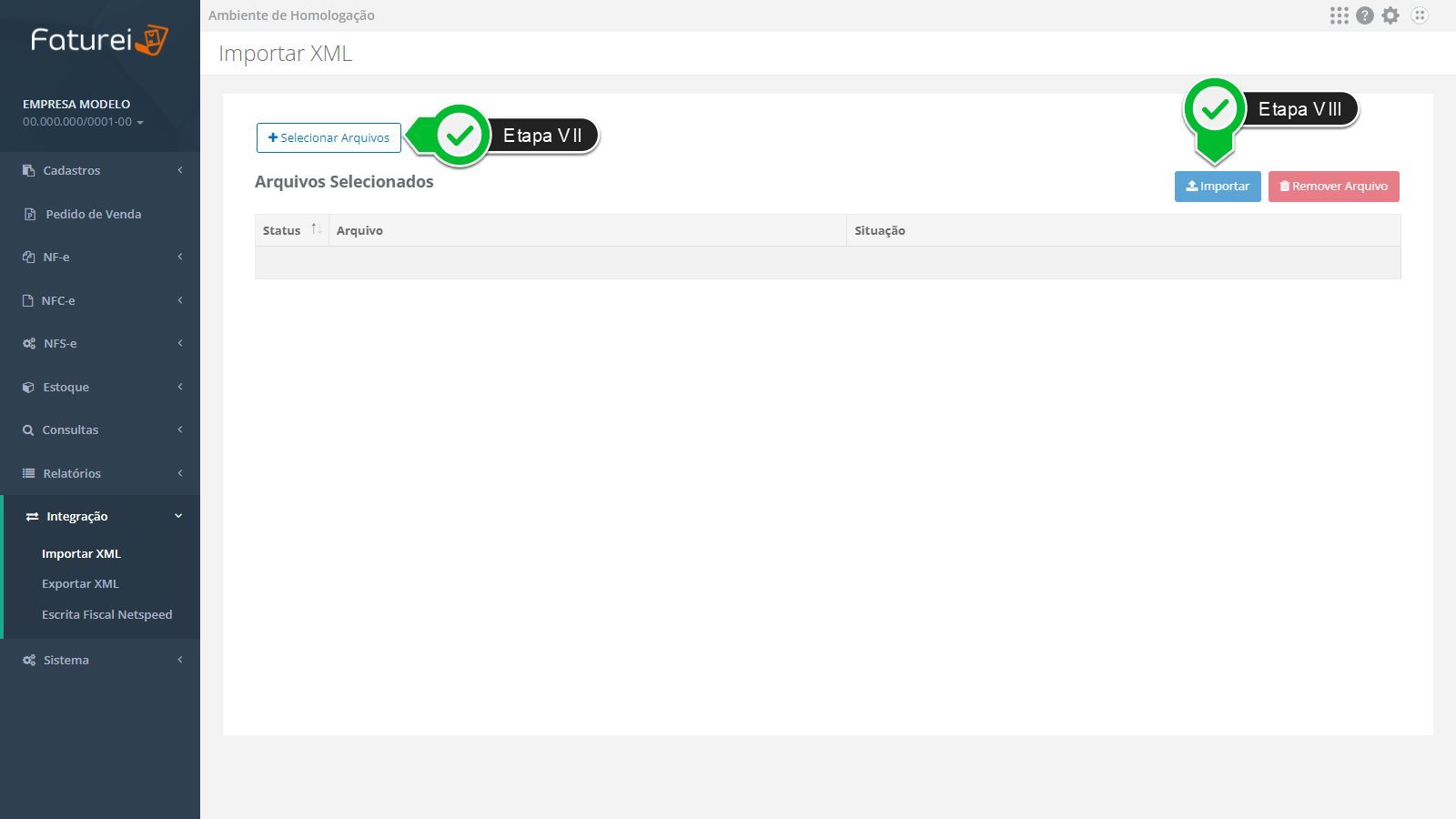The height and width of the screenshot is (819, 1456).
Task: Click Remover Arquivo button
Action: (1334, 187)
